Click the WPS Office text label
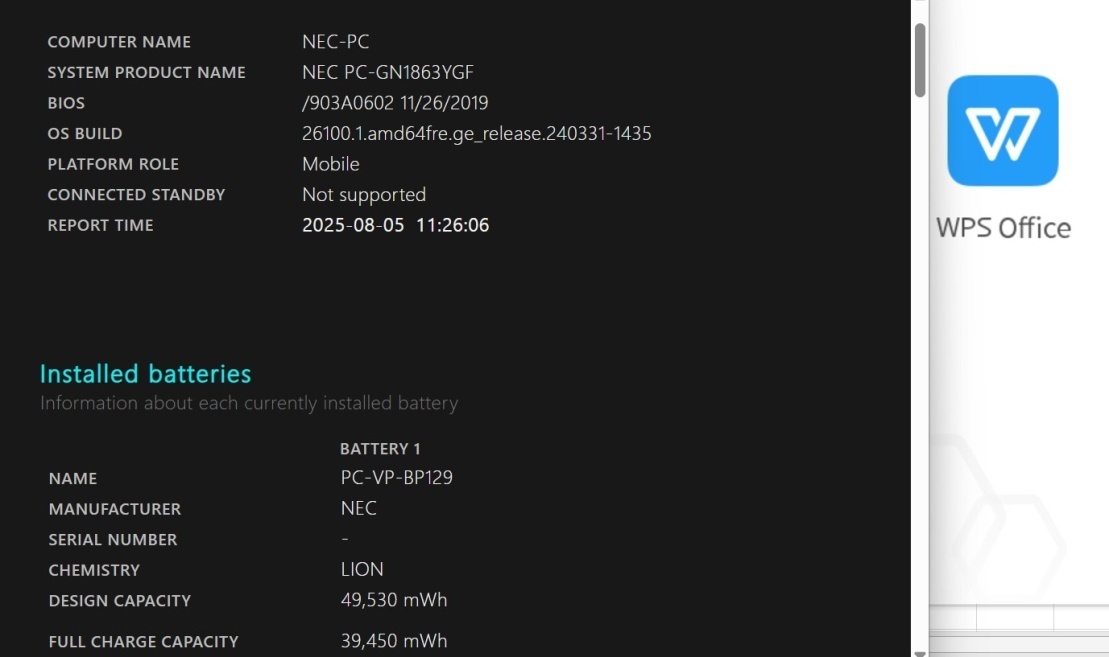1109x657 pixels. point(1003,228)
